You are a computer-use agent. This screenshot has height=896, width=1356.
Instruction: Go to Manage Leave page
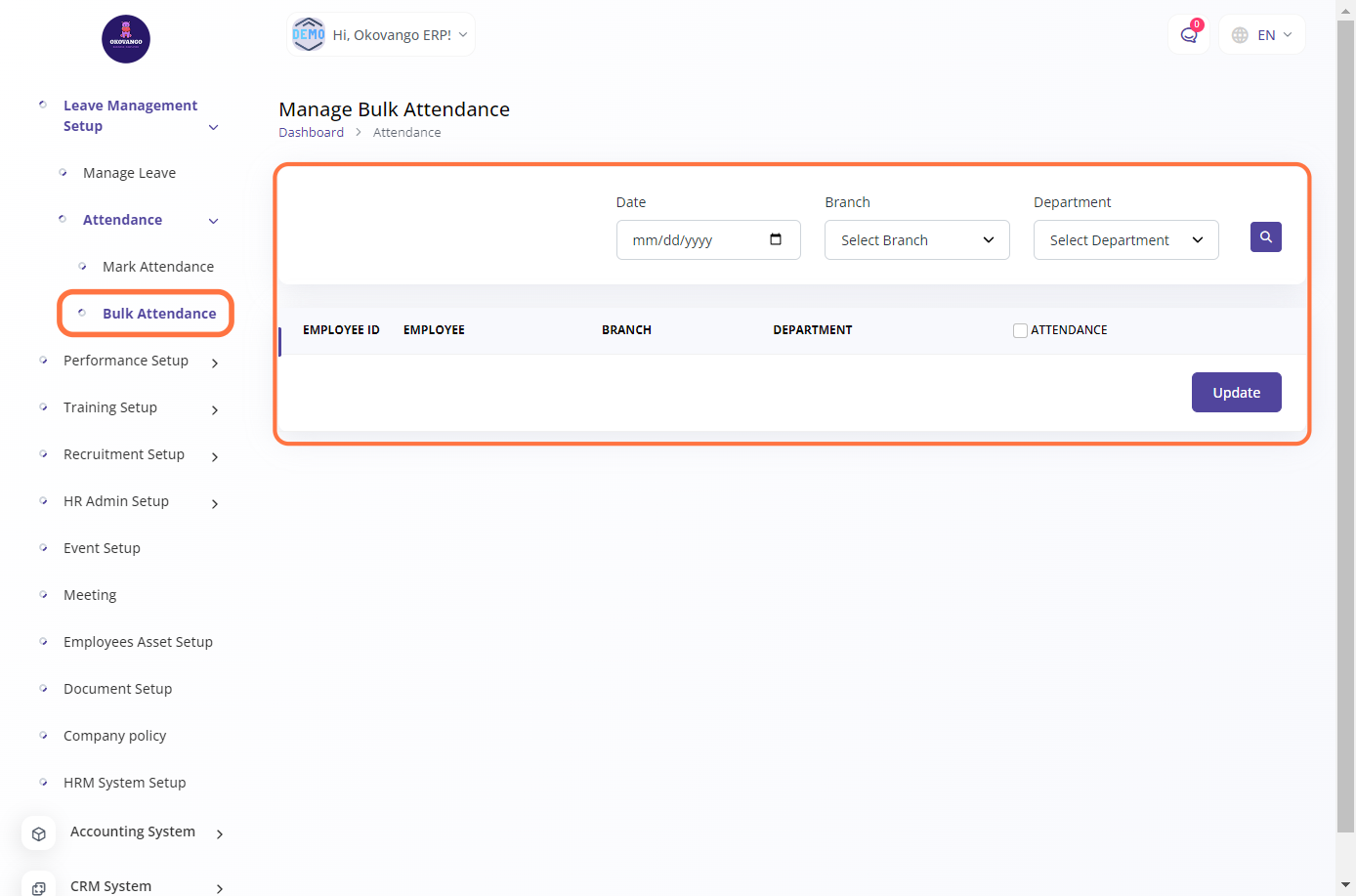coord(129,173)
